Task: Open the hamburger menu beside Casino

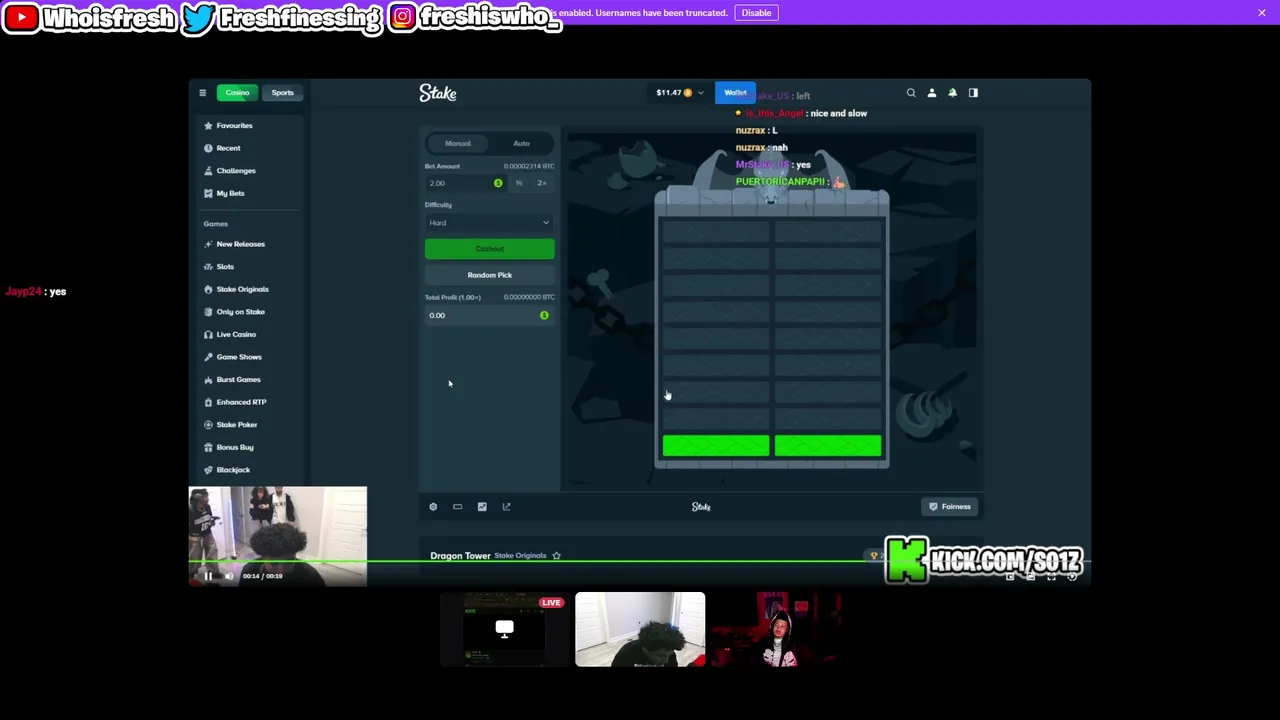Action: click(202, 93)
